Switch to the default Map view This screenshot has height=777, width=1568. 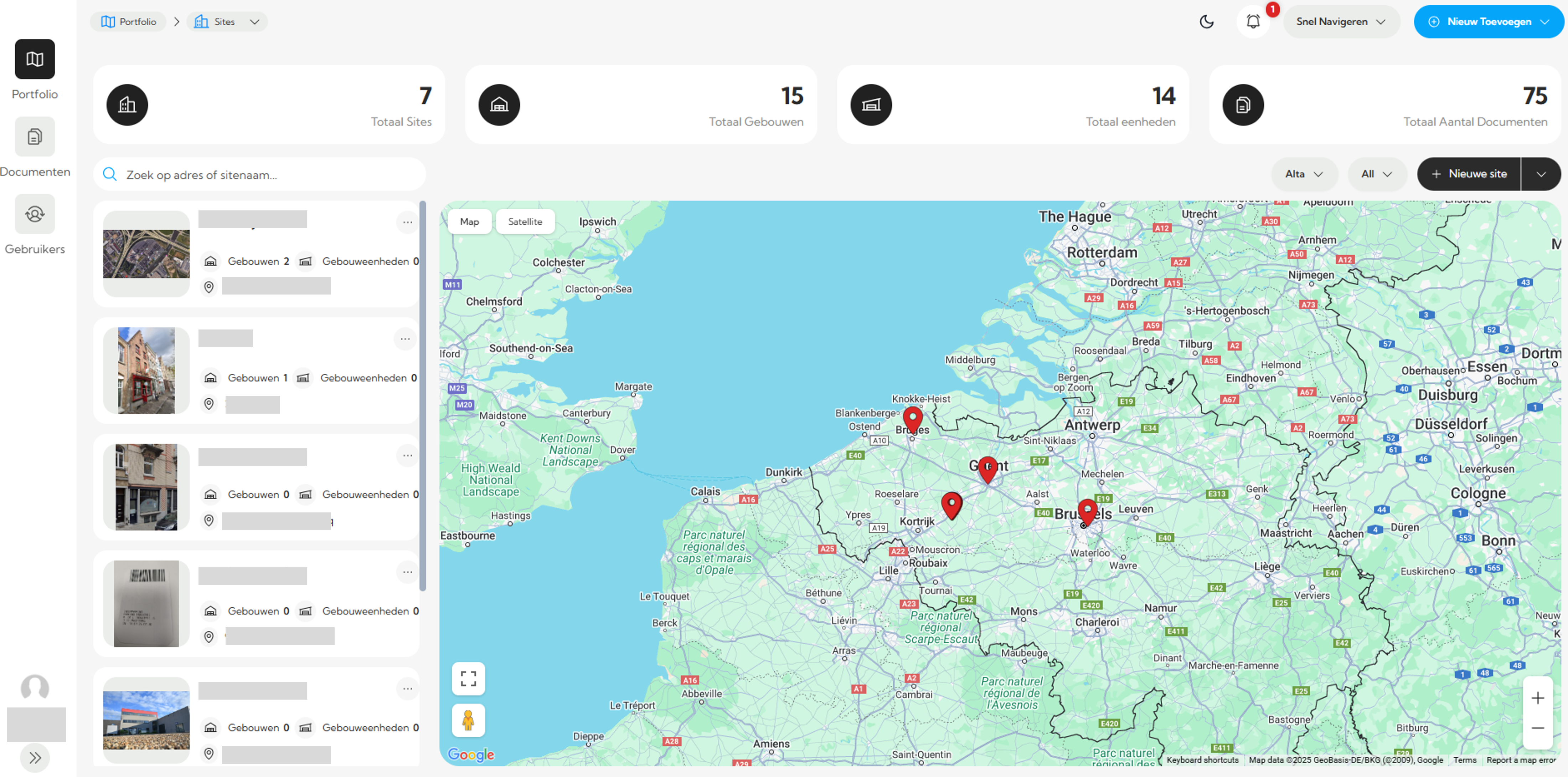click(469, 222)
